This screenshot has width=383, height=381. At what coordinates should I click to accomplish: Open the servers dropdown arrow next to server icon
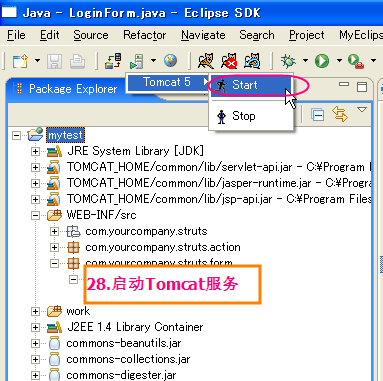pos(153,60)
